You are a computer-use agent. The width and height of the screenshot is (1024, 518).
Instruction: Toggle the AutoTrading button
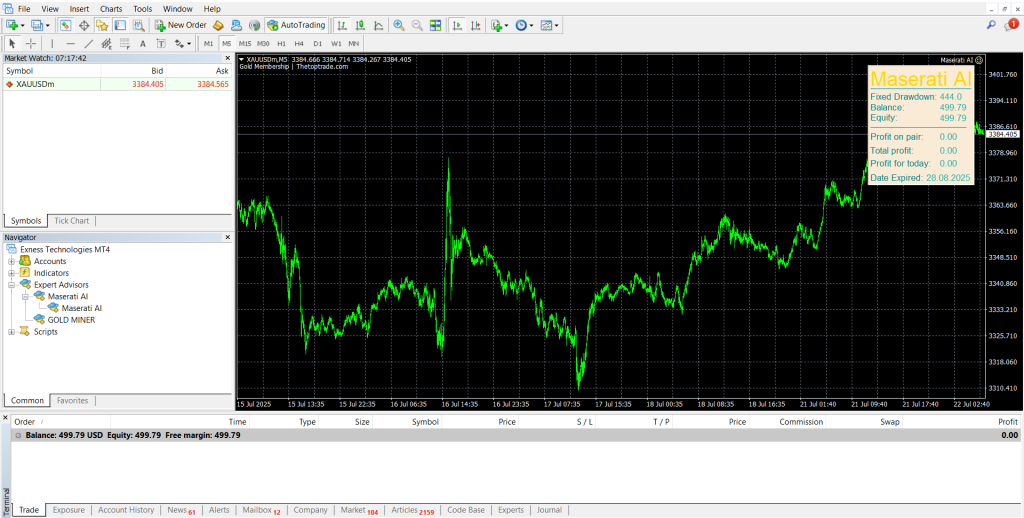pos(296,25)
